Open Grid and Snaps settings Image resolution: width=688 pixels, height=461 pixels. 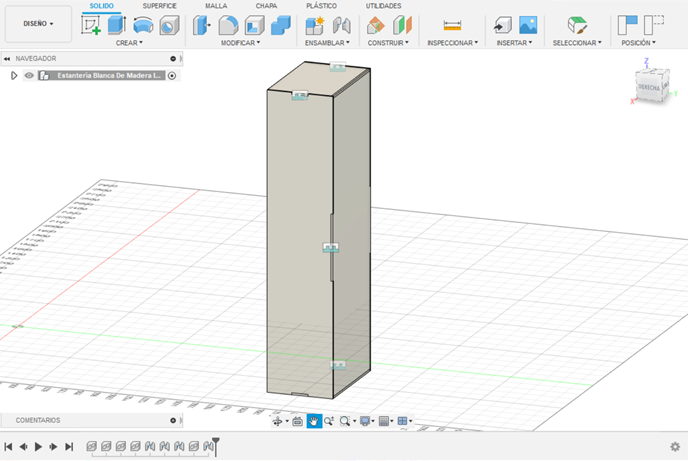pyautogui.click(x=384, y=422)
